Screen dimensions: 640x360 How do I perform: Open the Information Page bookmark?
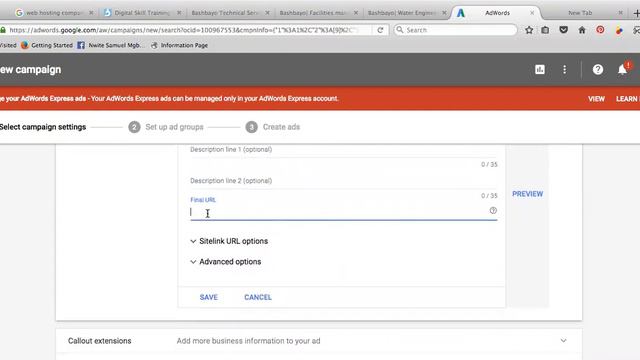point(179,45)
